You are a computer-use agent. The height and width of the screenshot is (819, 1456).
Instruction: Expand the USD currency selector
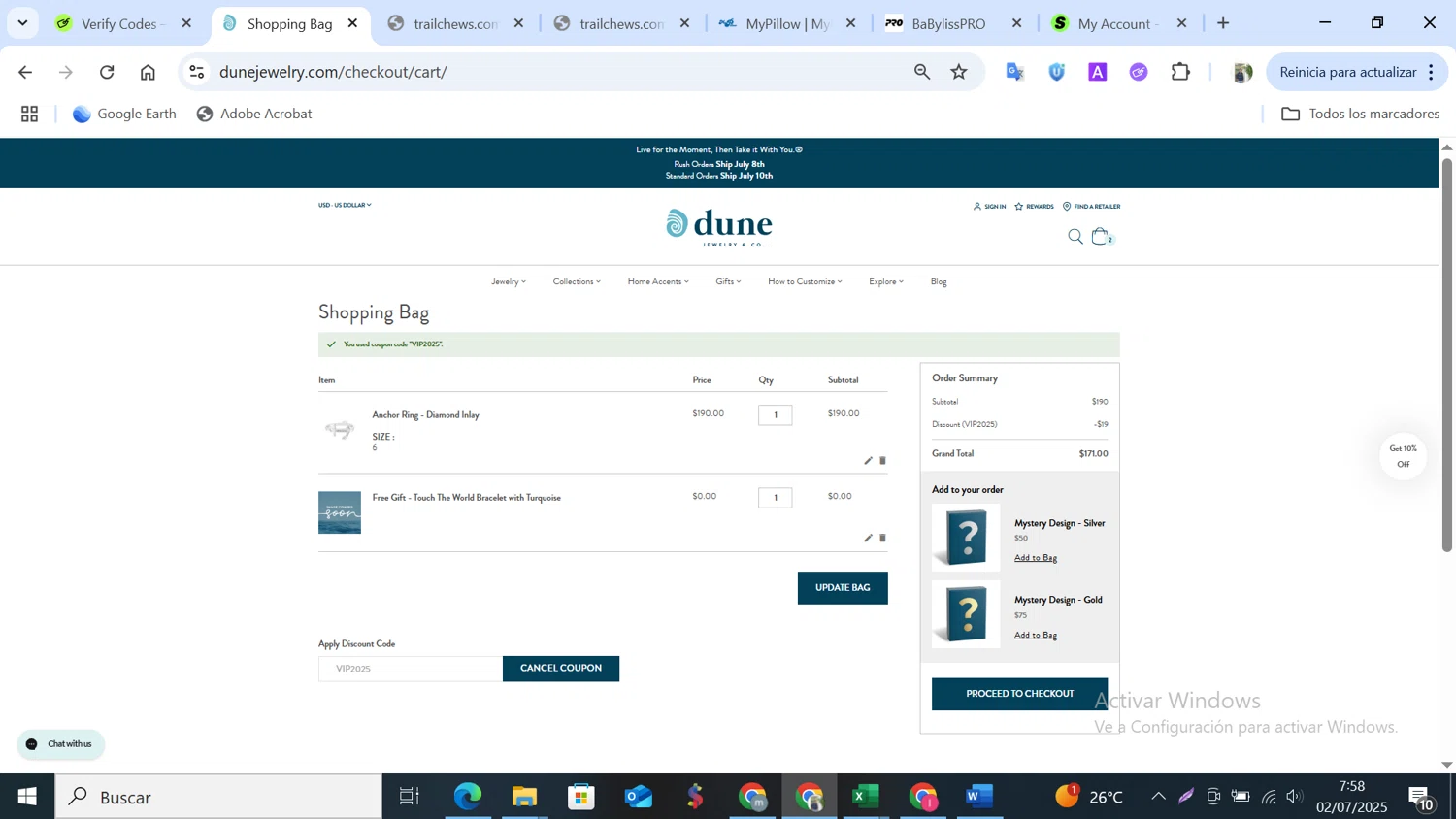point(345,205)
